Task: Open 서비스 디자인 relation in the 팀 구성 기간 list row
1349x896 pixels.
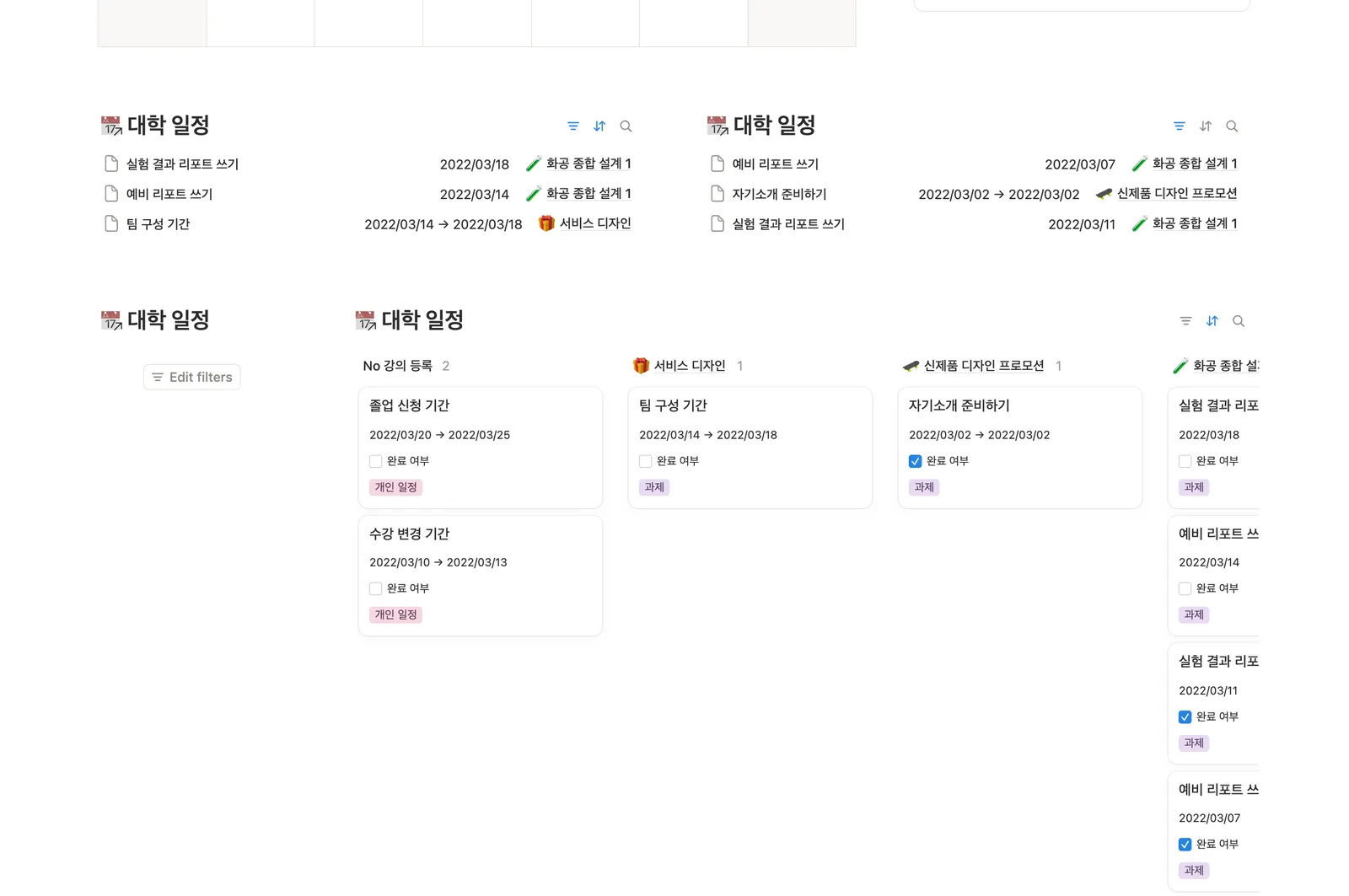Action: tap(585, 223)
